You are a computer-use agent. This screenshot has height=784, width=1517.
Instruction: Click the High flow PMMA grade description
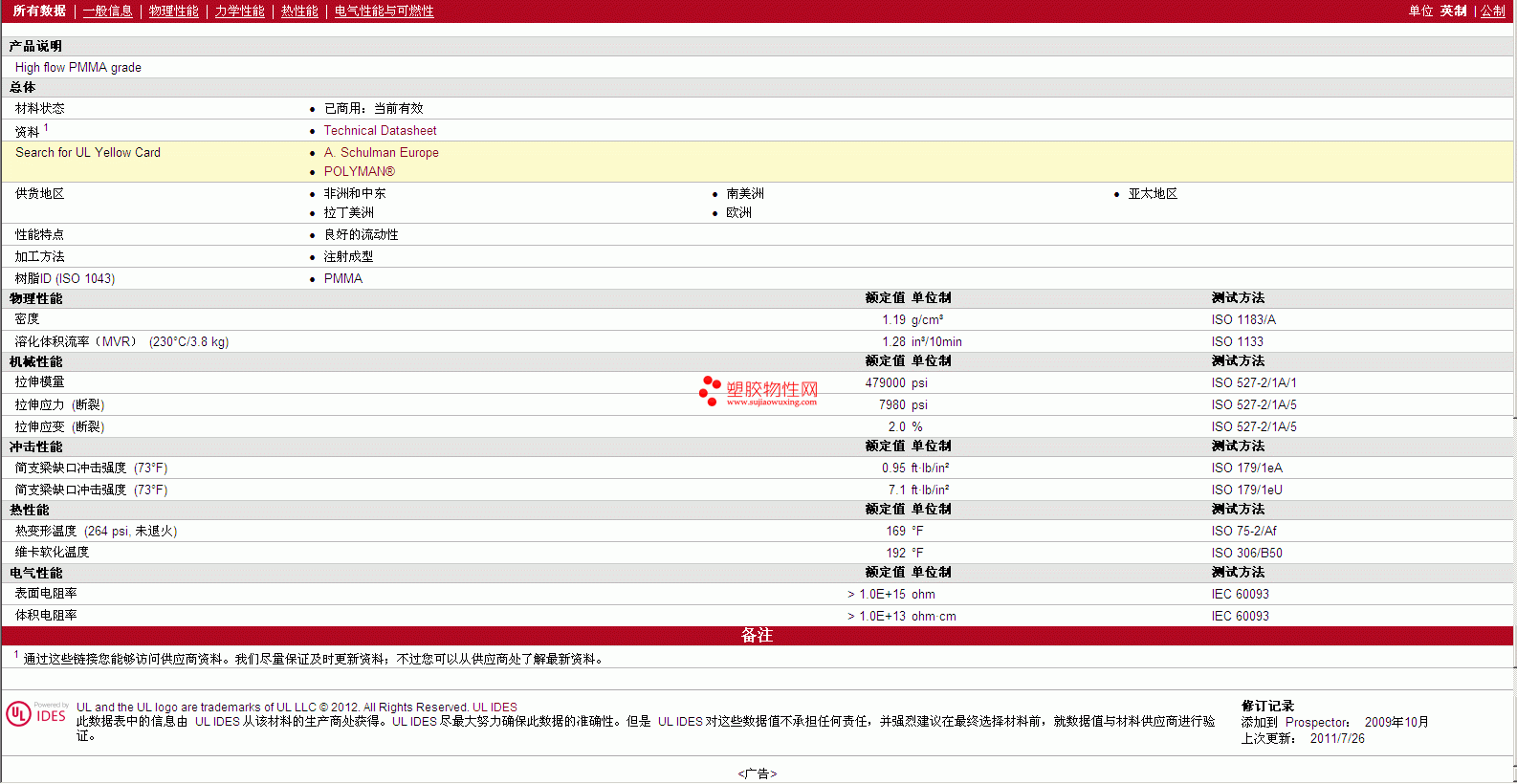77,68
